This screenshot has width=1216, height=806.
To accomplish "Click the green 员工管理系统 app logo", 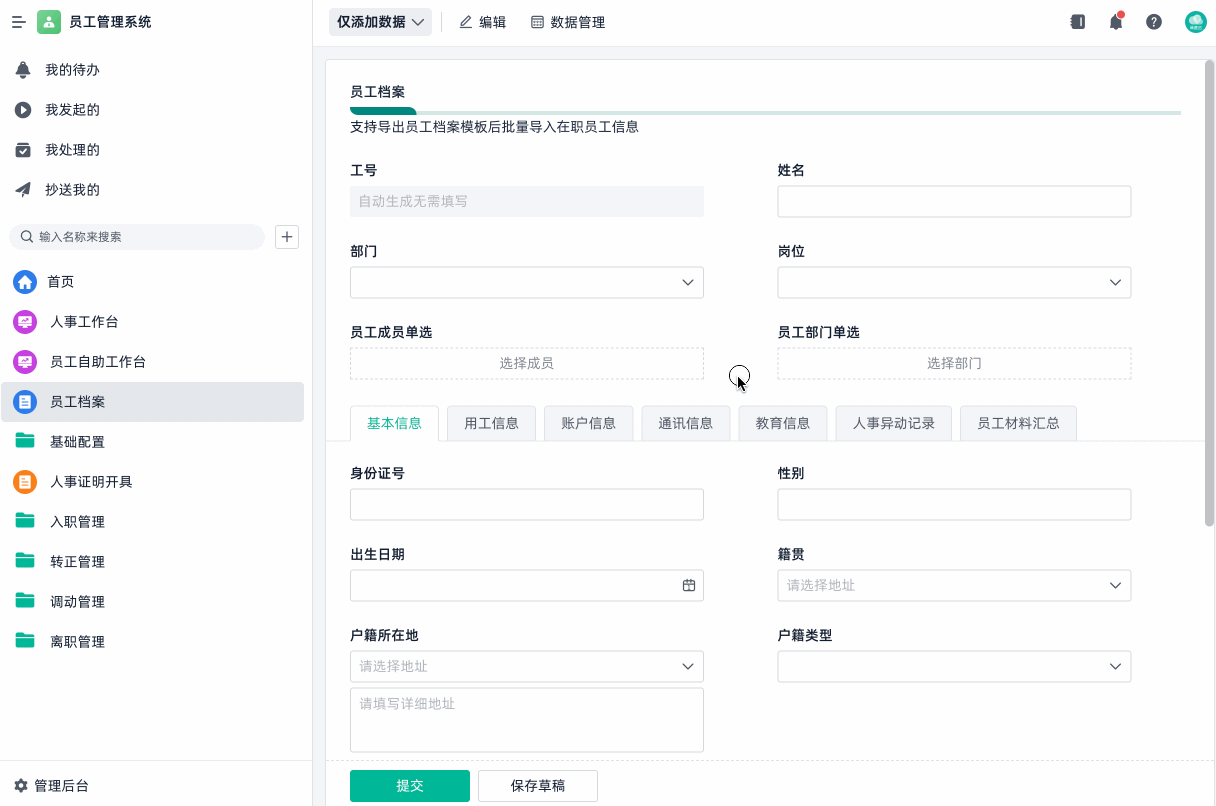I will (x=49, y=22).
